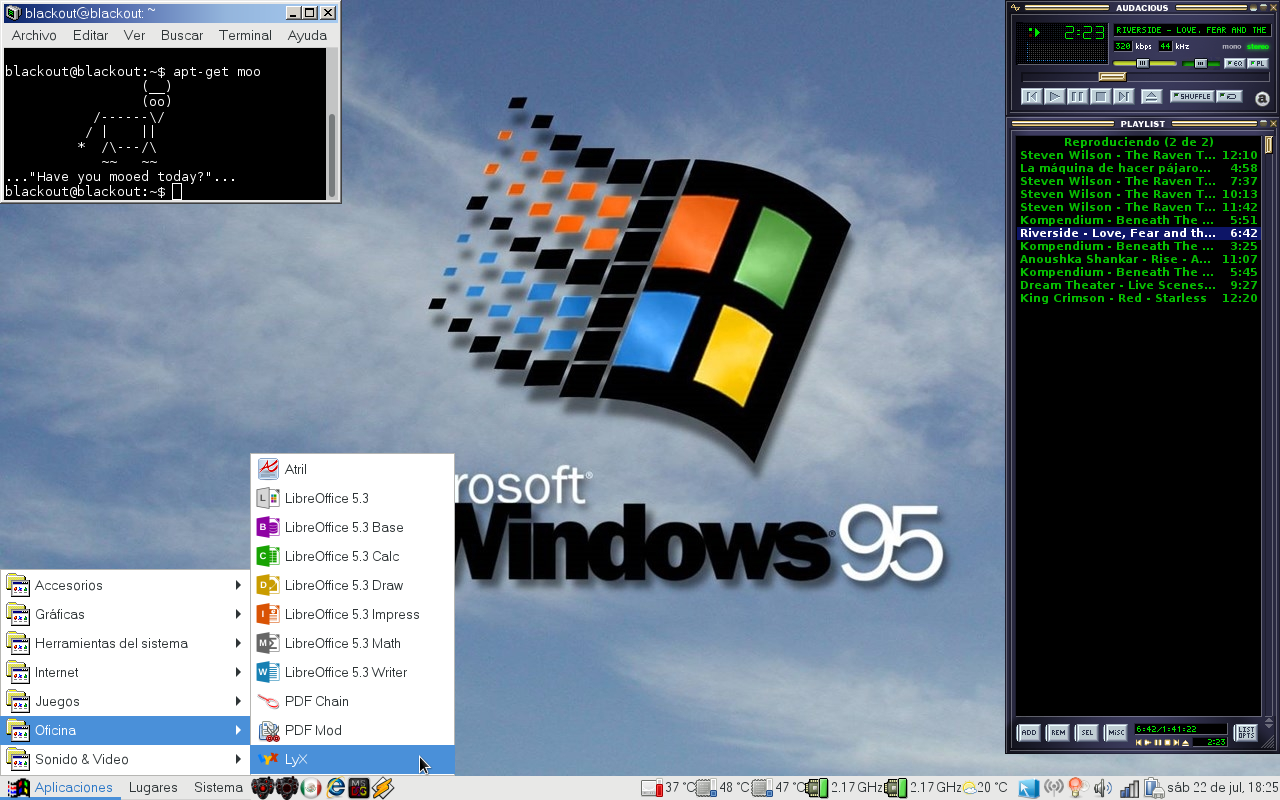The image size is (1280, 800).
Task: Start LibreOffice 5.3 Calc
Action: (352, 556)
